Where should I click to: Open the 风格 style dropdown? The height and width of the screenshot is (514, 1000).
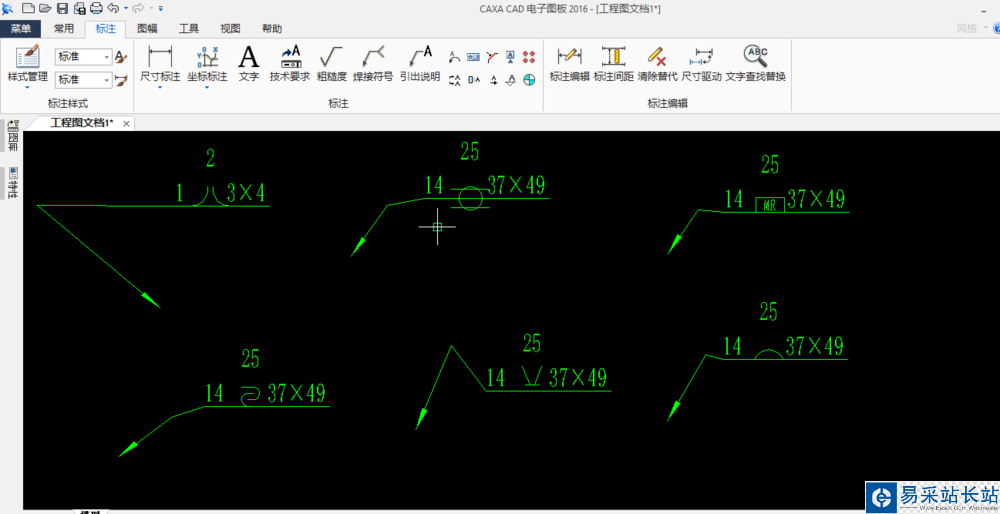click(971, 28)
